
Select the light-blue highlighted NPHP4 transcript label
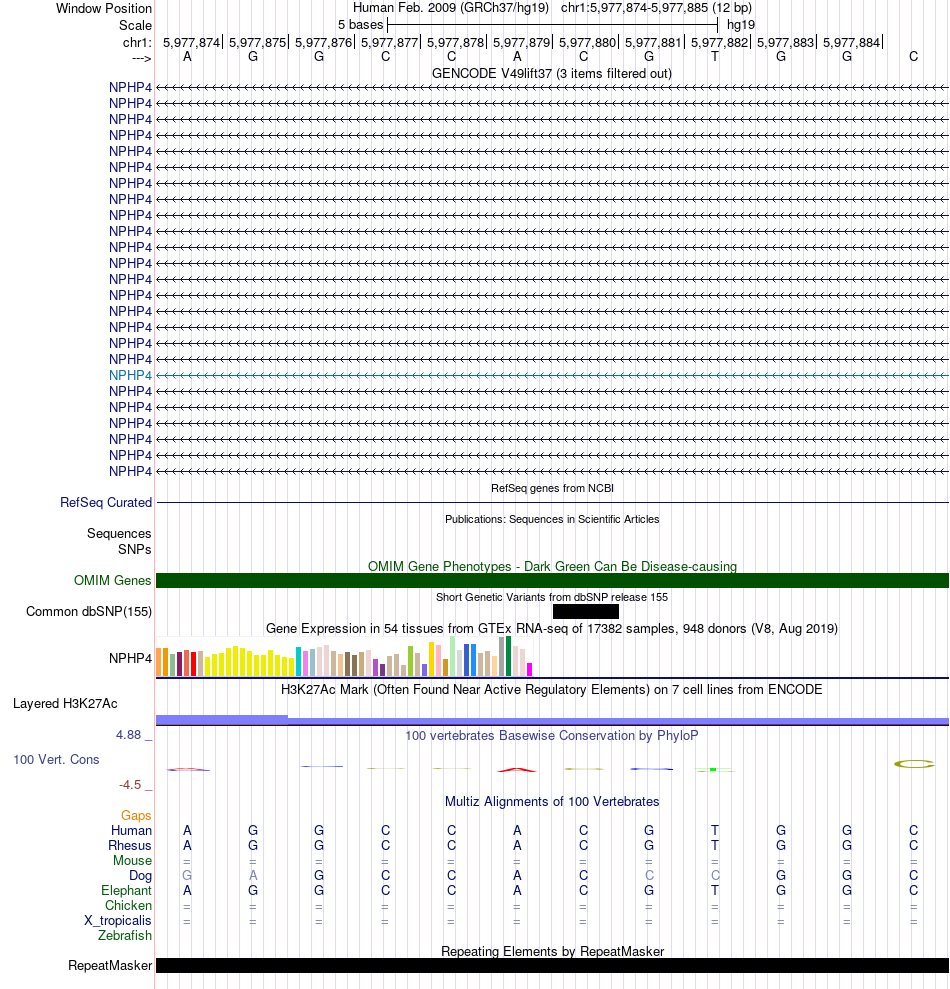pos(131,375)
